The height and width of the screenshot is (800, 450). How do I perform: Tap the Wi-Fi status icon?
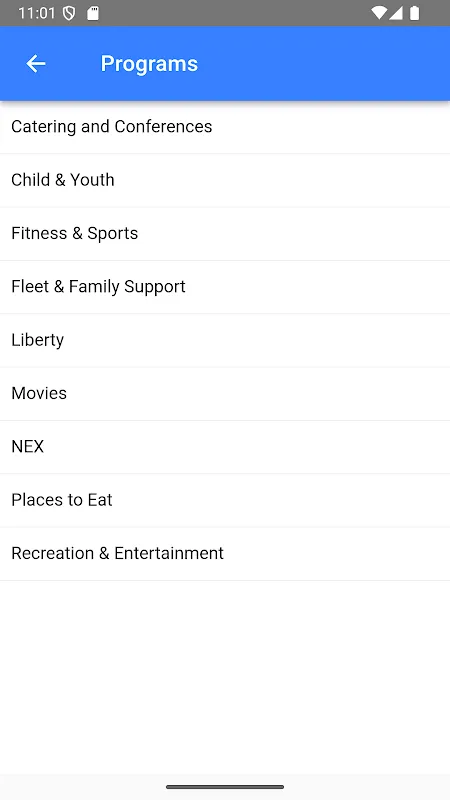click(x=379, y=13)
